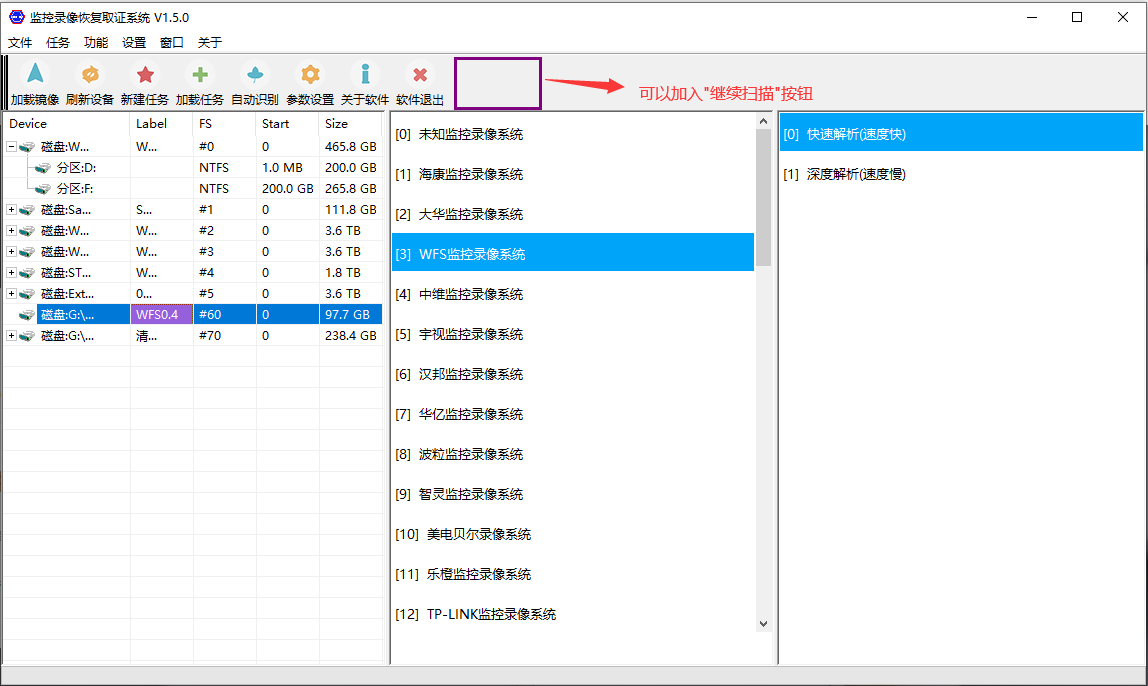The height and width of the screenshot is (686, 1148).
Task: Open 参数设置 gear icon
Action: click(310, 76)
